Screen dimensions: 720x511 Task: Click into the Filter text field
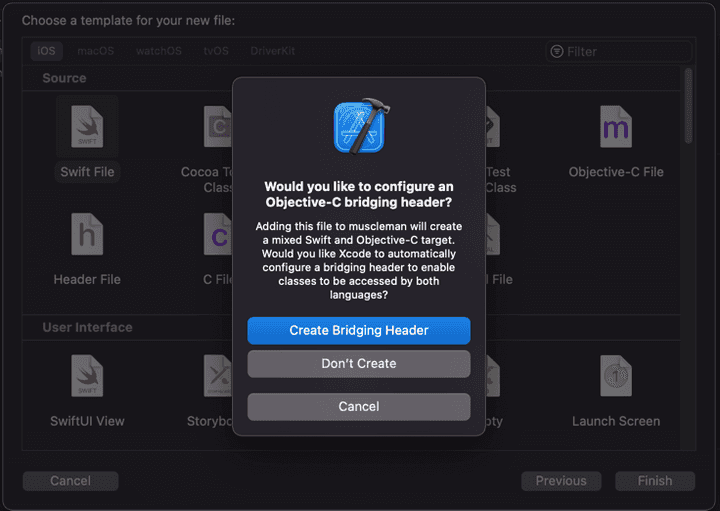click(625, 51)
